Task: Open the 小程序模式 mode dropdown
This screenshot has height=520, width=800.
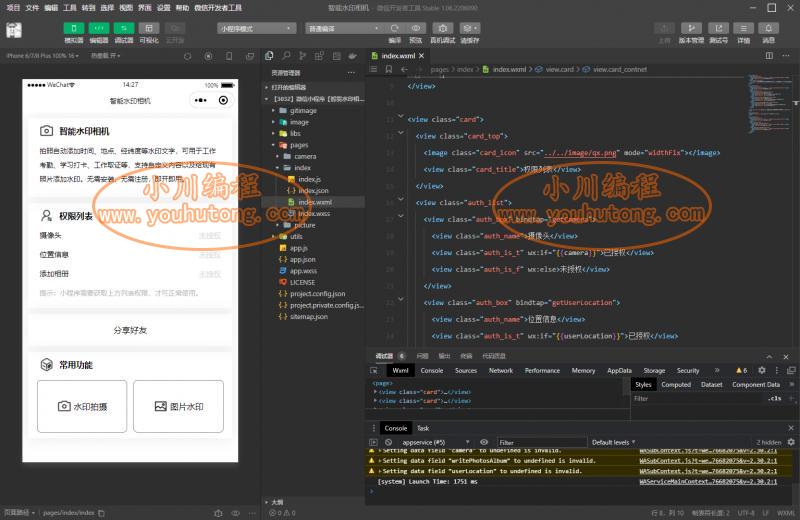Action: (257, 29)
